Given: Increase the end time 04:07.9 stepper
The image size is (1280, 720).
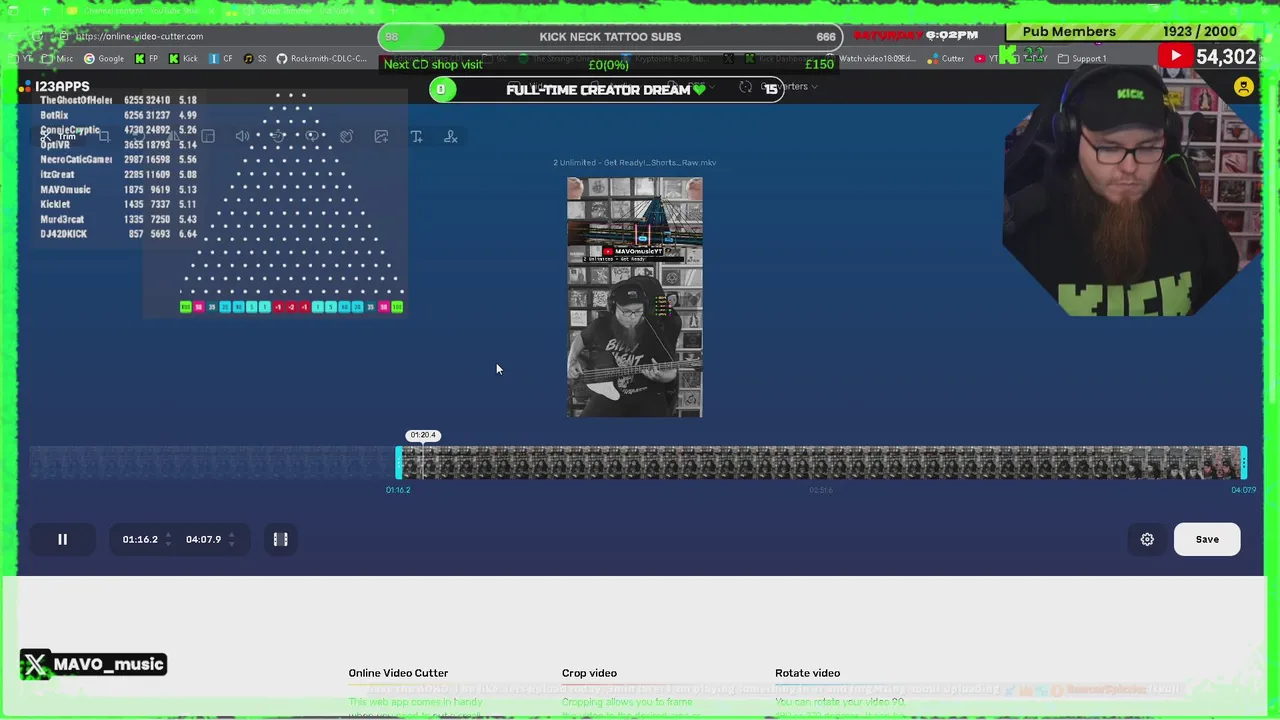Looking at the screenshot, I should coord(231,535).
